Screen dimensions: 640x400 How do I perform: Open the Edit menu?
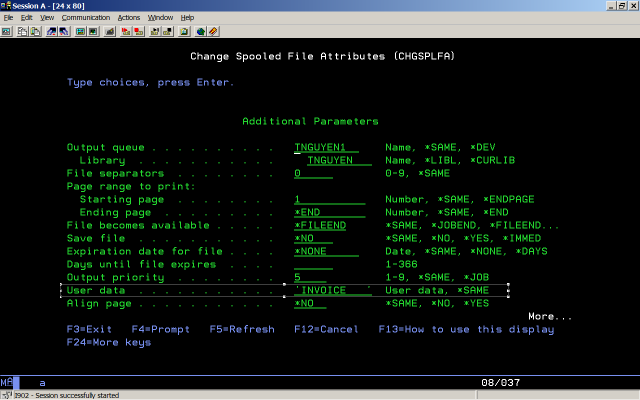26,17
